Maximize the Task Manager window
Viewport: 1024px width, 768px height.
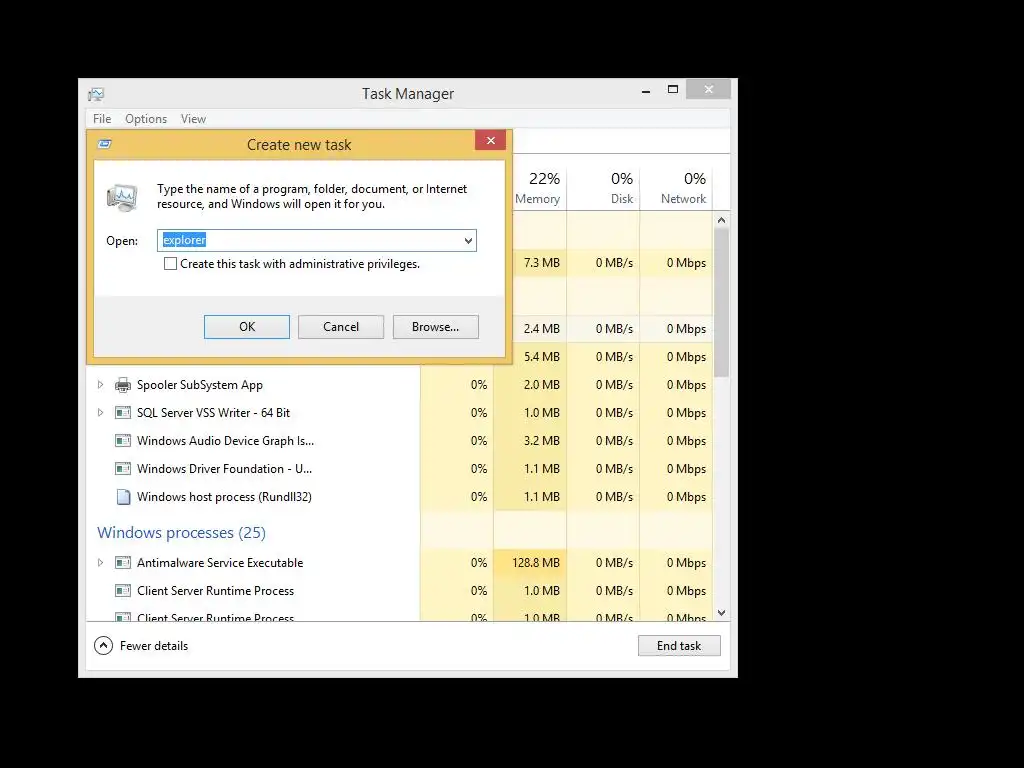(673, 89)
